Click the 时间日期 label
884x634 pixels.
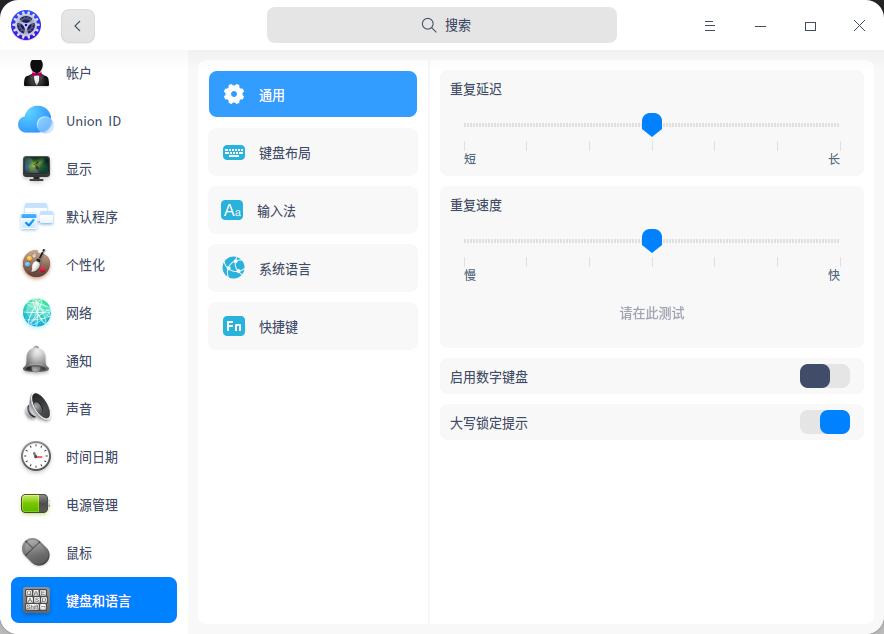coord(92,457)
